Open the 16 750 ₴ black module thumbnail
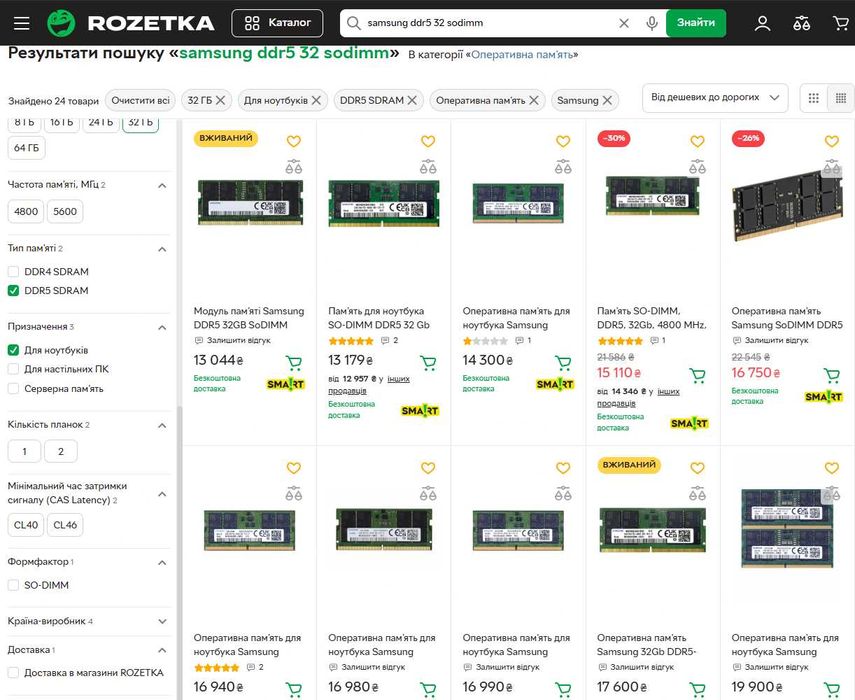Viewport: 855px width, 700px height. (787, 205)
